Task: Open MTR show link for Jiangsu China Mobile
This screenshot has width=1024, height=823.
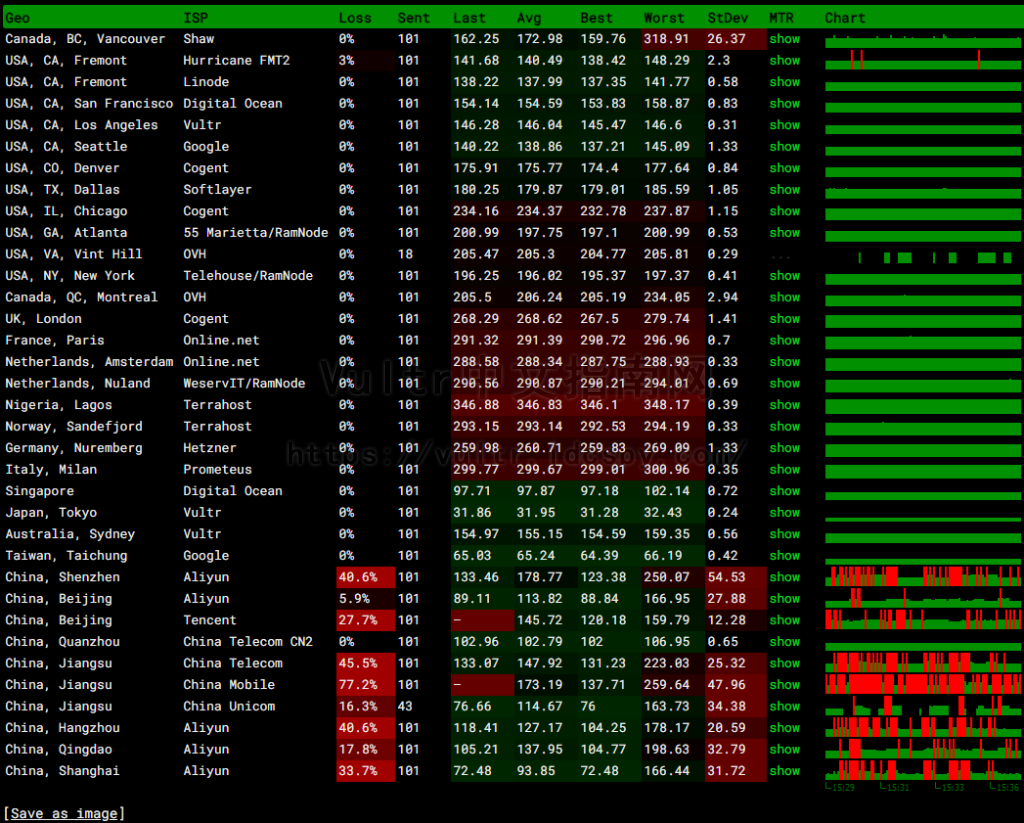Action: 784,686
